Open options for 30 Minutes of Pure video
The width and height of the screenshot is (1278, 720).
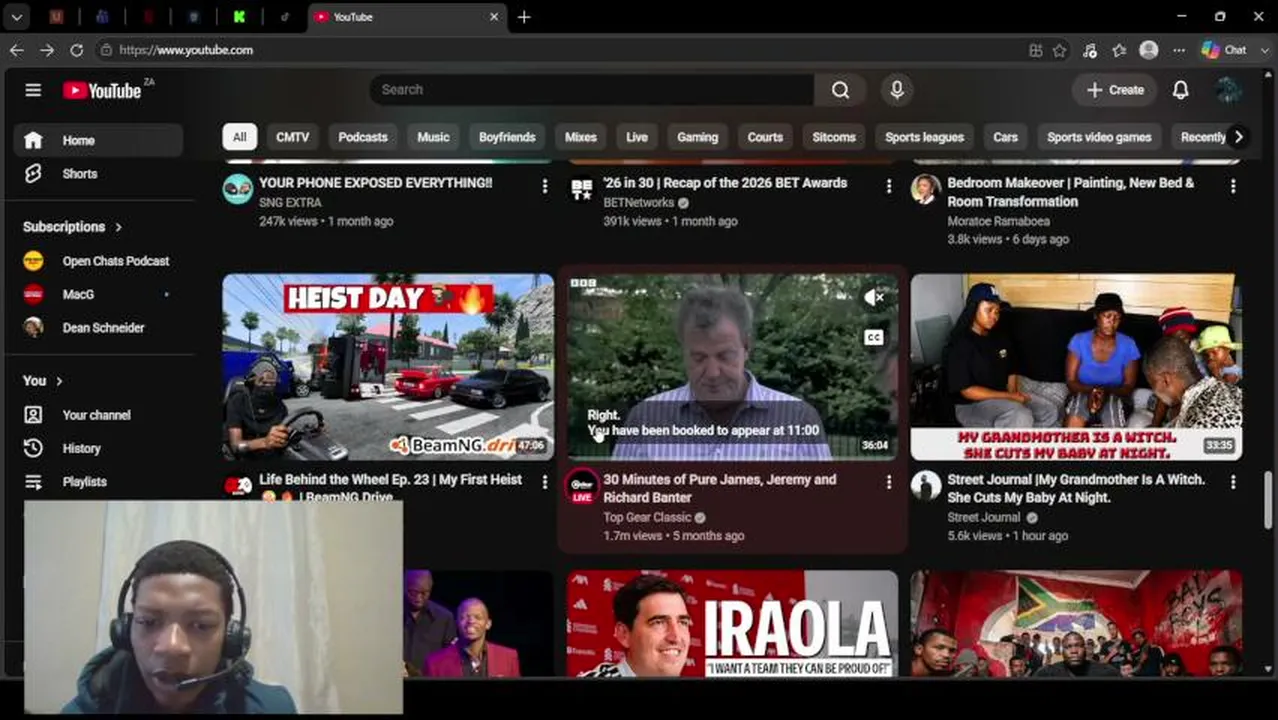888,482
